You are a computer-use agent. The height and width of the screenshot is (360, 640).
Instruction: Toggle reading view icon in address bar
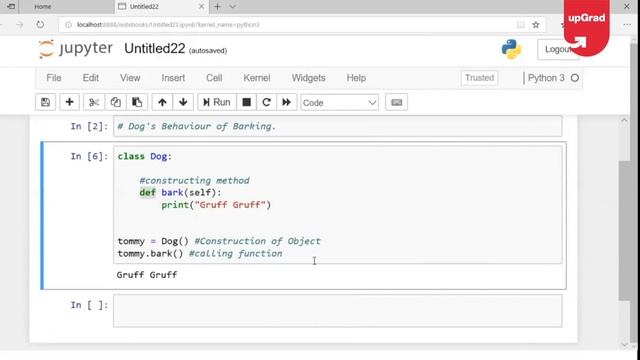(x=521, y=25)
